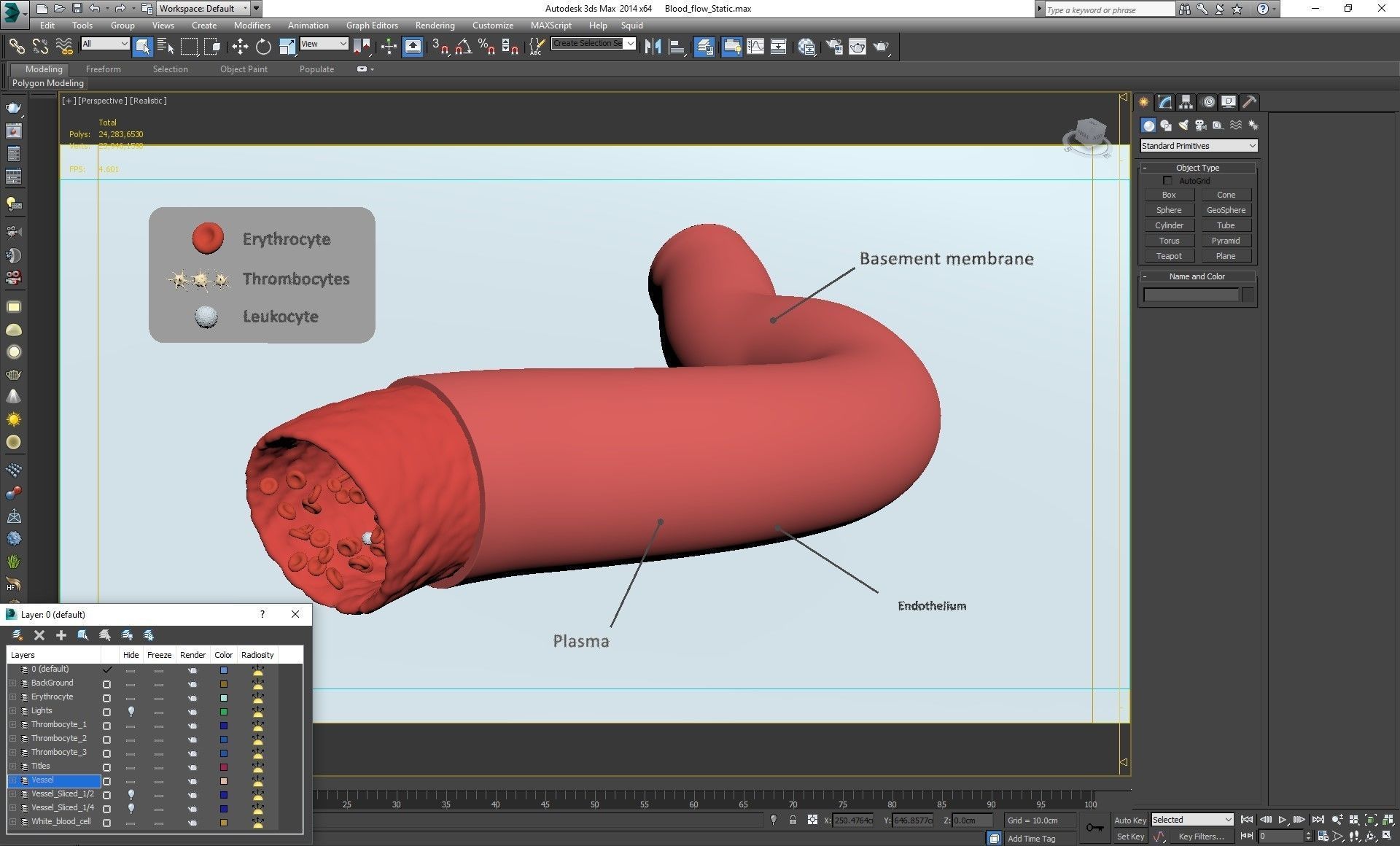Open the MAXScript menu
This screenshot has height=846, width=1400.
point(551,25)
